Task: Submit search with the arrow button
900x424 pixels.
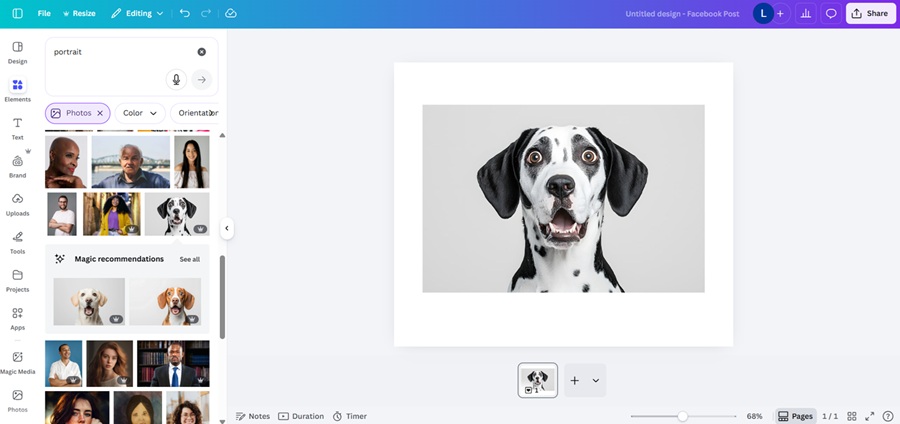Action: point(201,80)
